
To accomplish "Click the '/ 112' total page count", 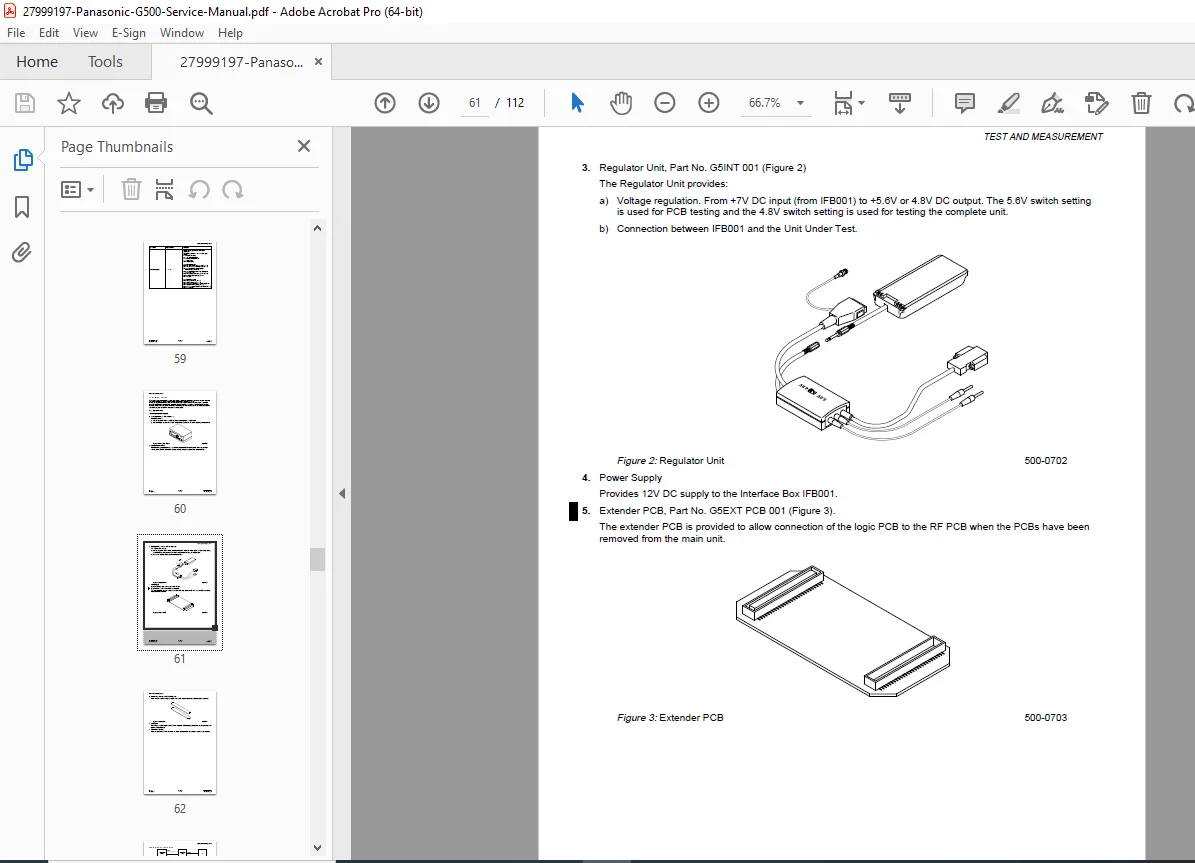I will point(510,103).
